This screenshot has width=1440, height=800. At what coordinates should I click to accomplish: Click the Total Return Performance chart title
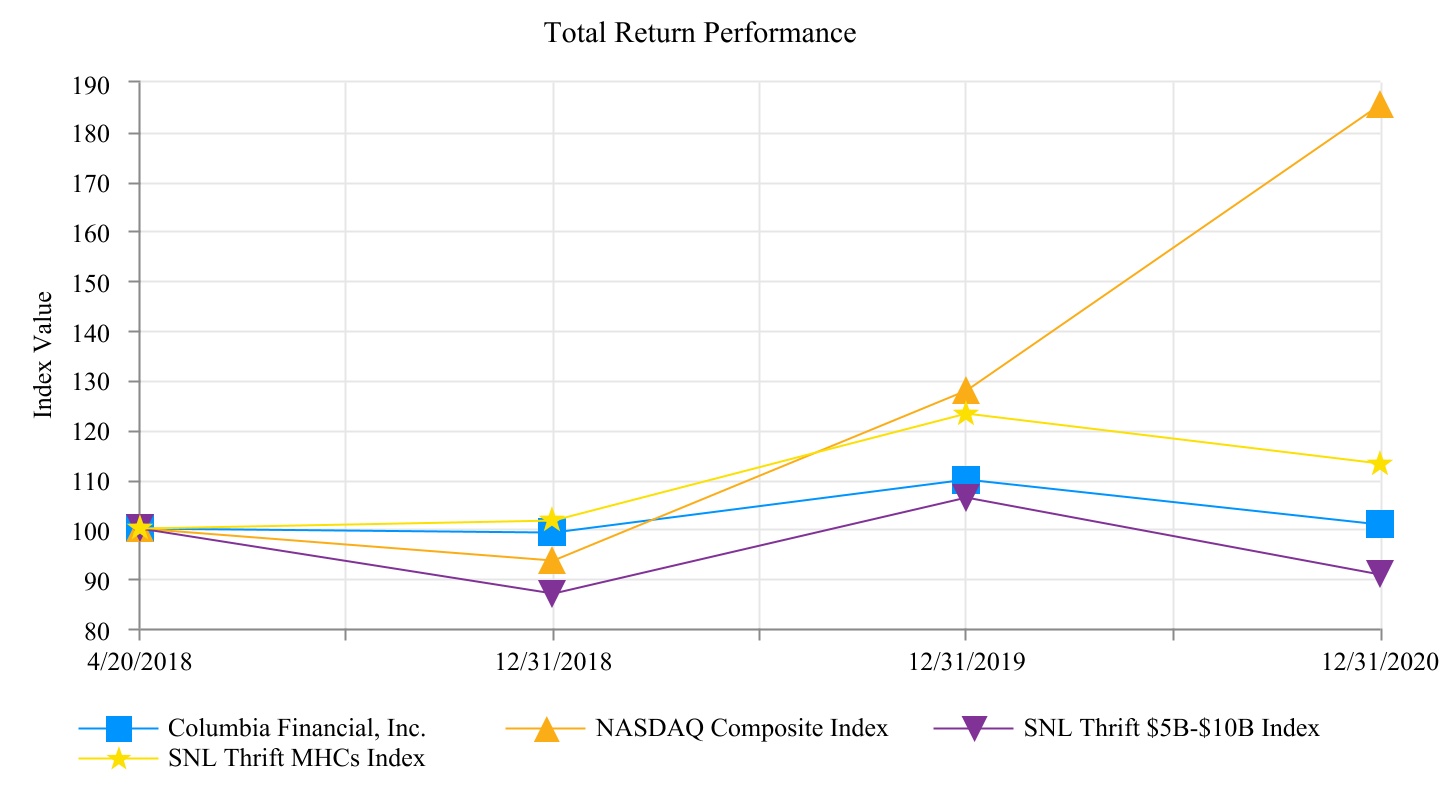point(700,33)
